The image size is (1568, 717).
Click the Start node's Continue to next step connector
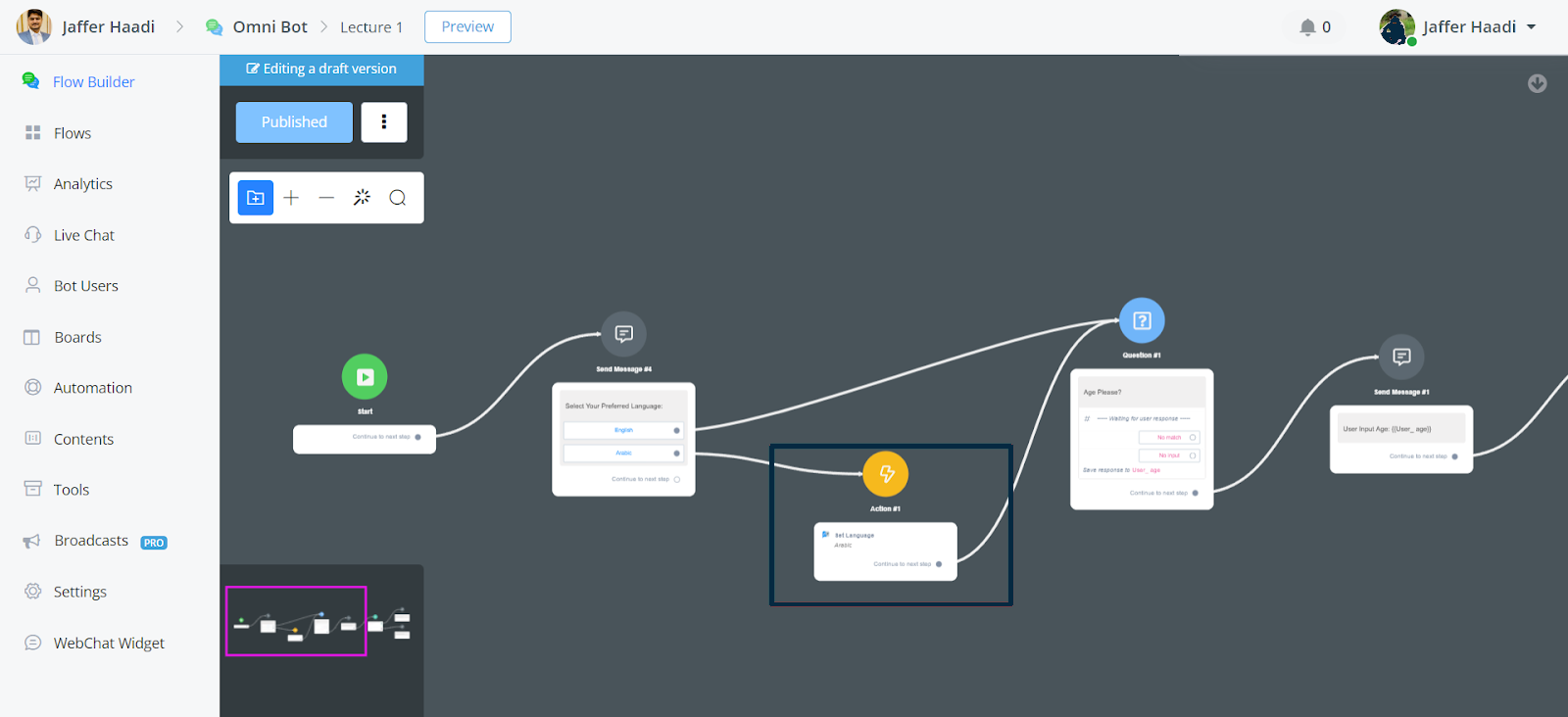(417, 437)
